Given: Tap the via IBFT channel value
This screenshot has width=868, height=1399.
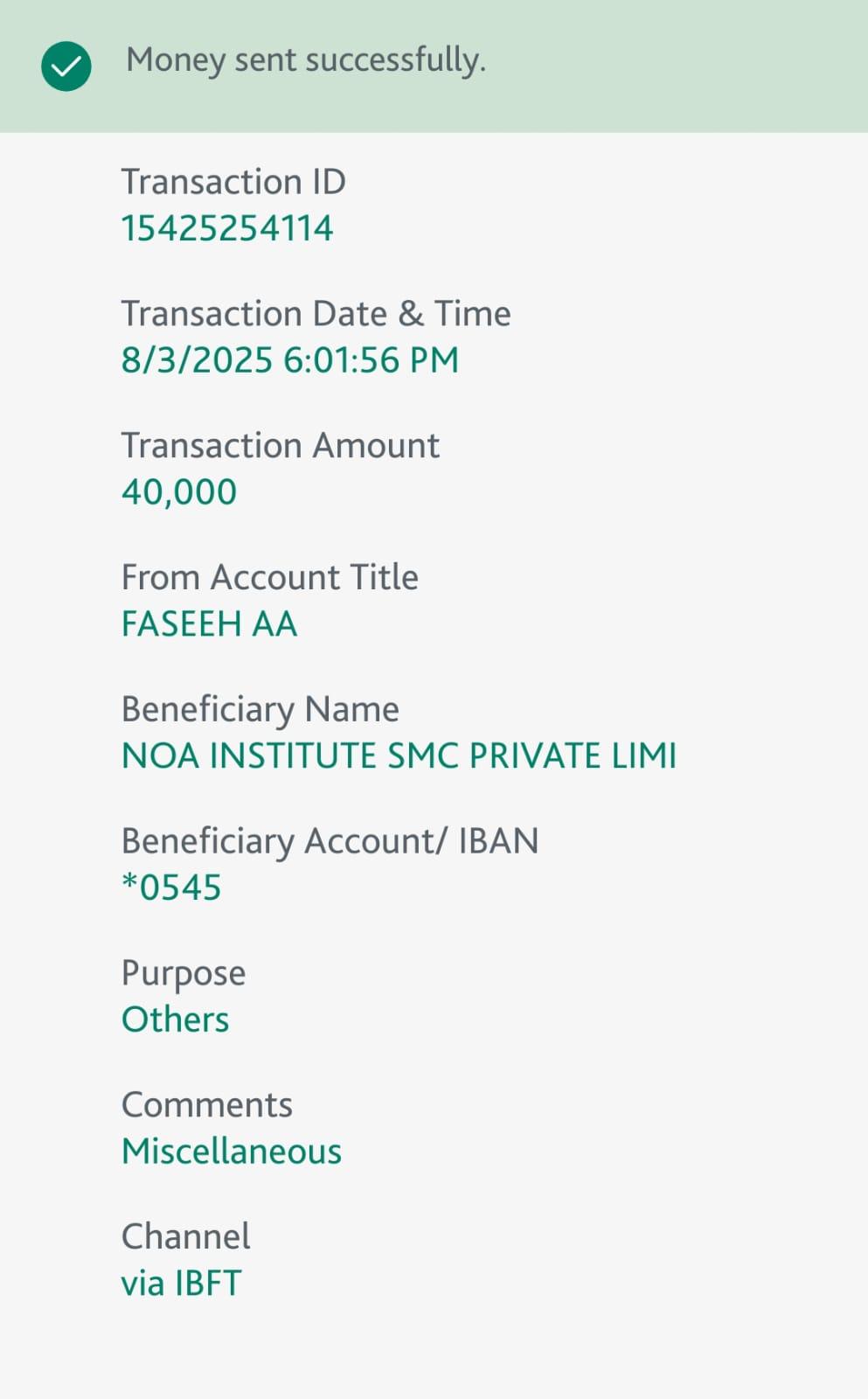Looking at the screenshot, I should 181,1284.
